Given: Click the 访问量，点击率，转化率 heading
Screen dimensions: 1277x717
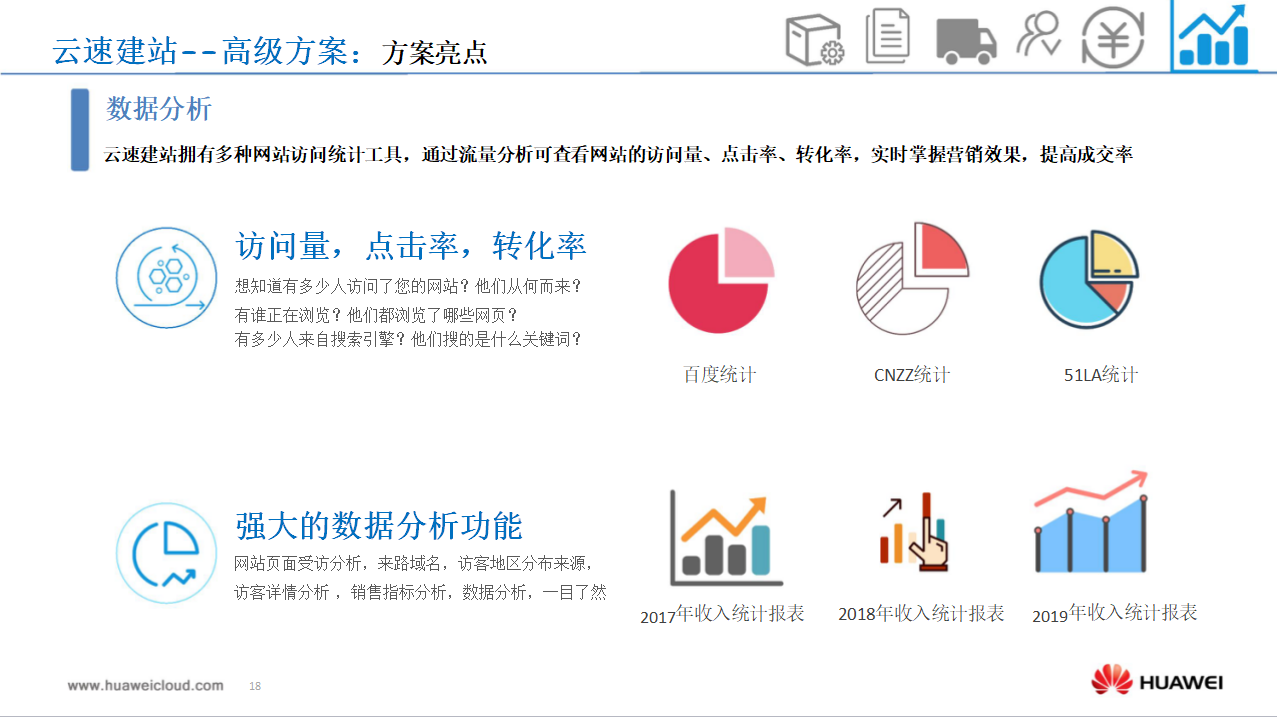Looking at the screenshot, I should pos(410,246).
